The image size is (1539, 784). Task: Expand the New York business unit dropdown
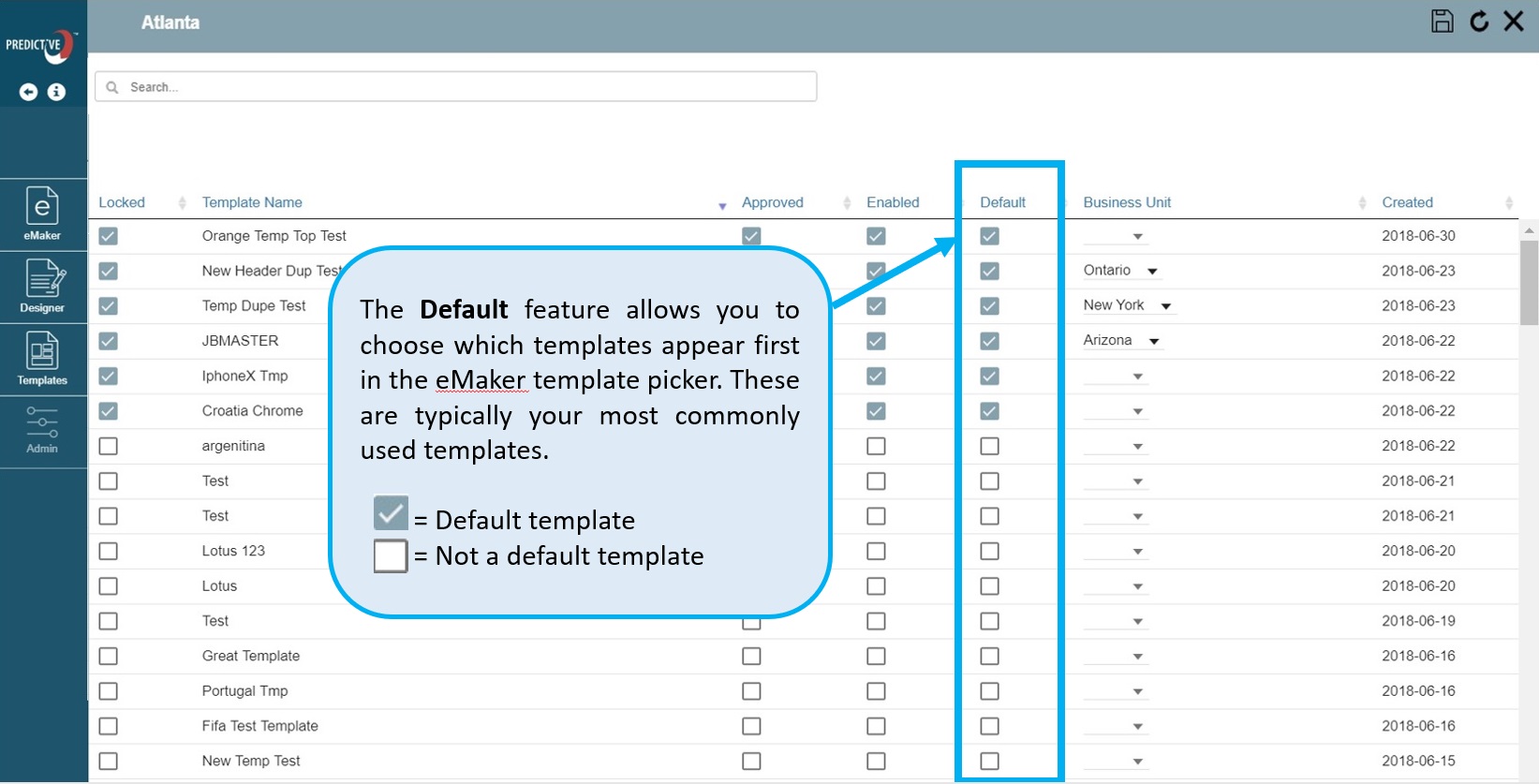coord(1128,305)
